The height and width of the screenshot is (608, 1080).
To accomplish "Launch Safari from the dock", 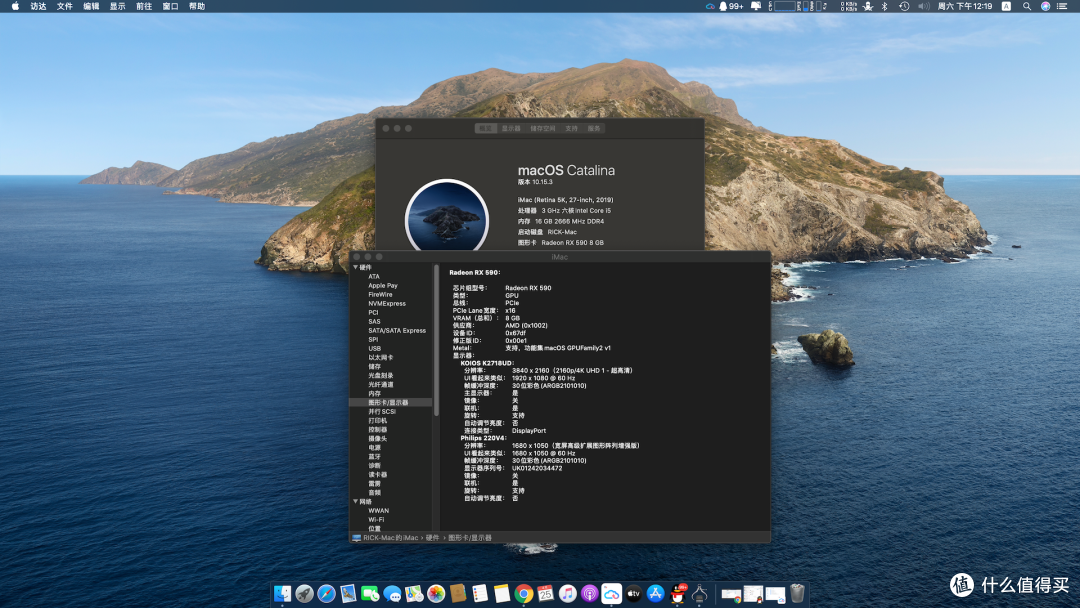I will (326, 593).
